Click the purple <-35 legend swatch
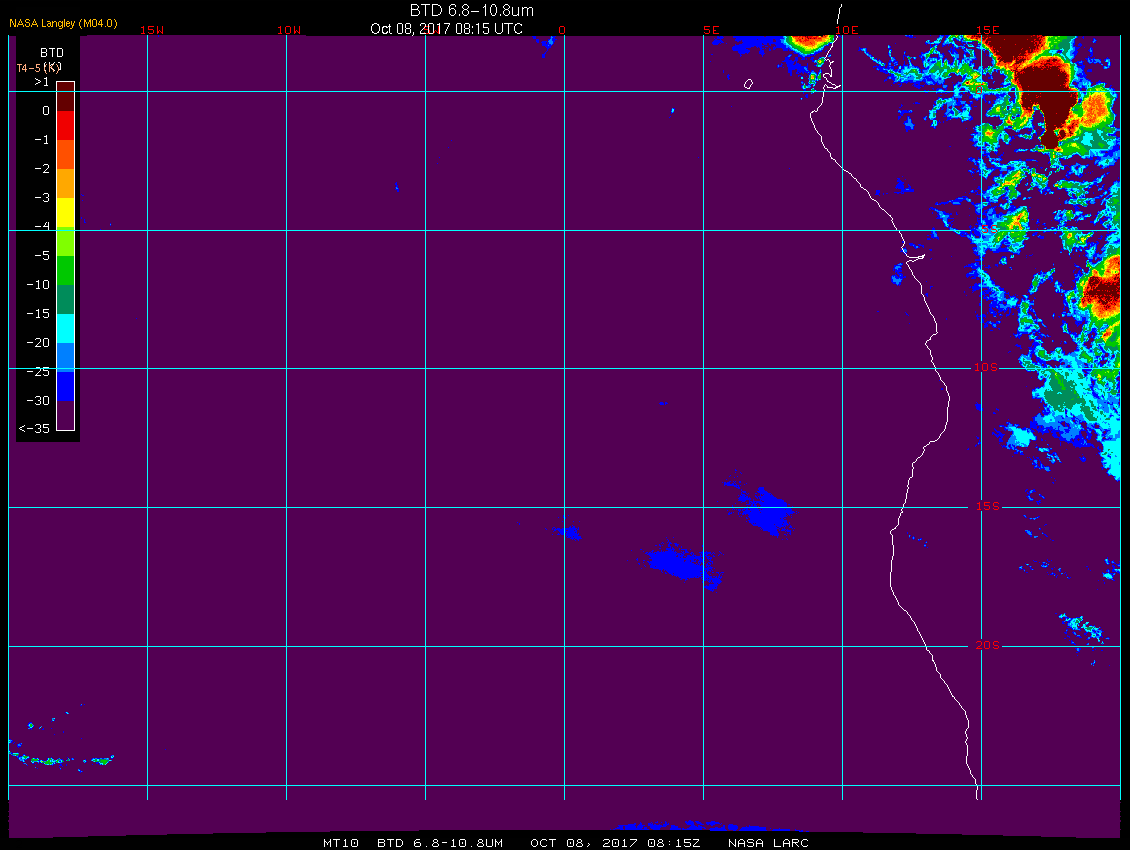1130x850 pixels. click(x=66, y=415)
